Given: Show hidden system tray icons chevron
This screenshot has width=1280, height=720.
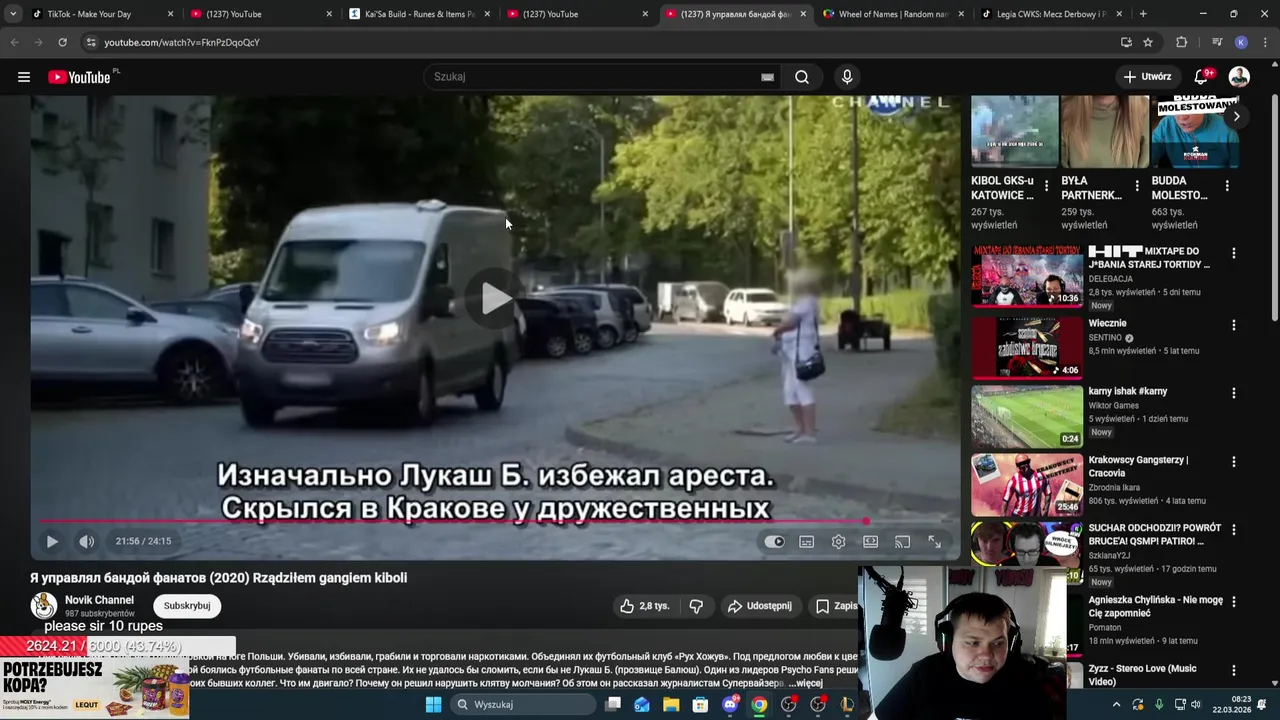Looking at the screenshot, I should (x=1116, y=704).
